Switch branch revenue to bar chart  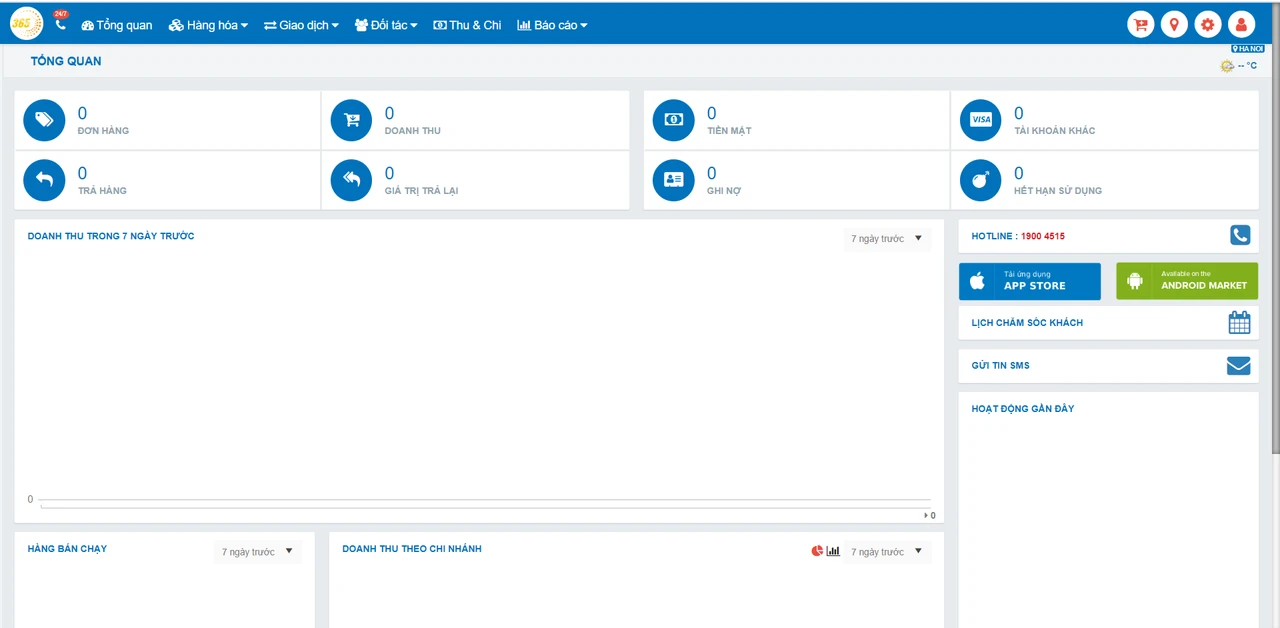click(x=833, y=551)
